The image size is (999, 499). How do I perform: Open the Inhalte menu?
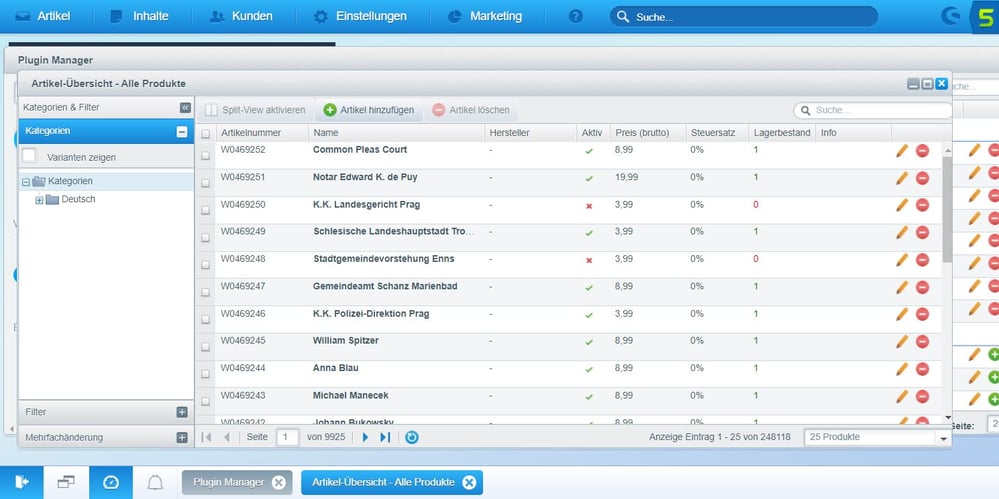[140, 17]
